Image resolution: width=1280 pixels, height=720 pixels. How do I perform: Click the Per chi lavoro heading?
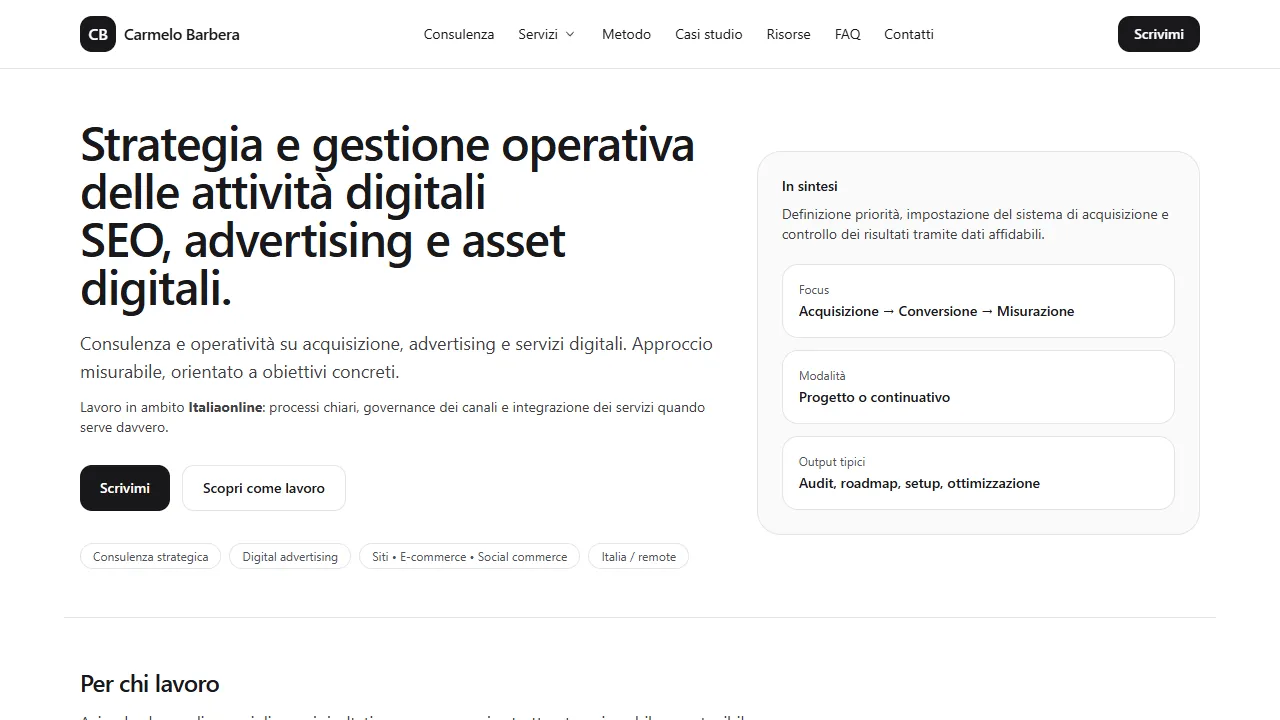(149, 684)
